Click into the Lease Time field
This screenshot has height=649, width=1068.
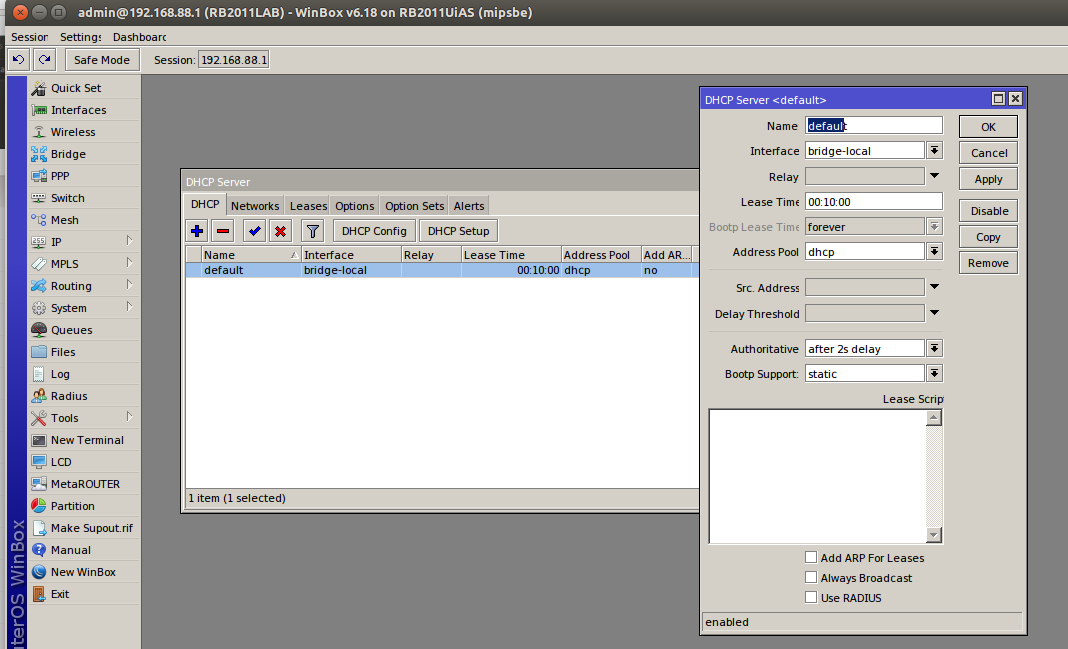(x=873, y=202)
